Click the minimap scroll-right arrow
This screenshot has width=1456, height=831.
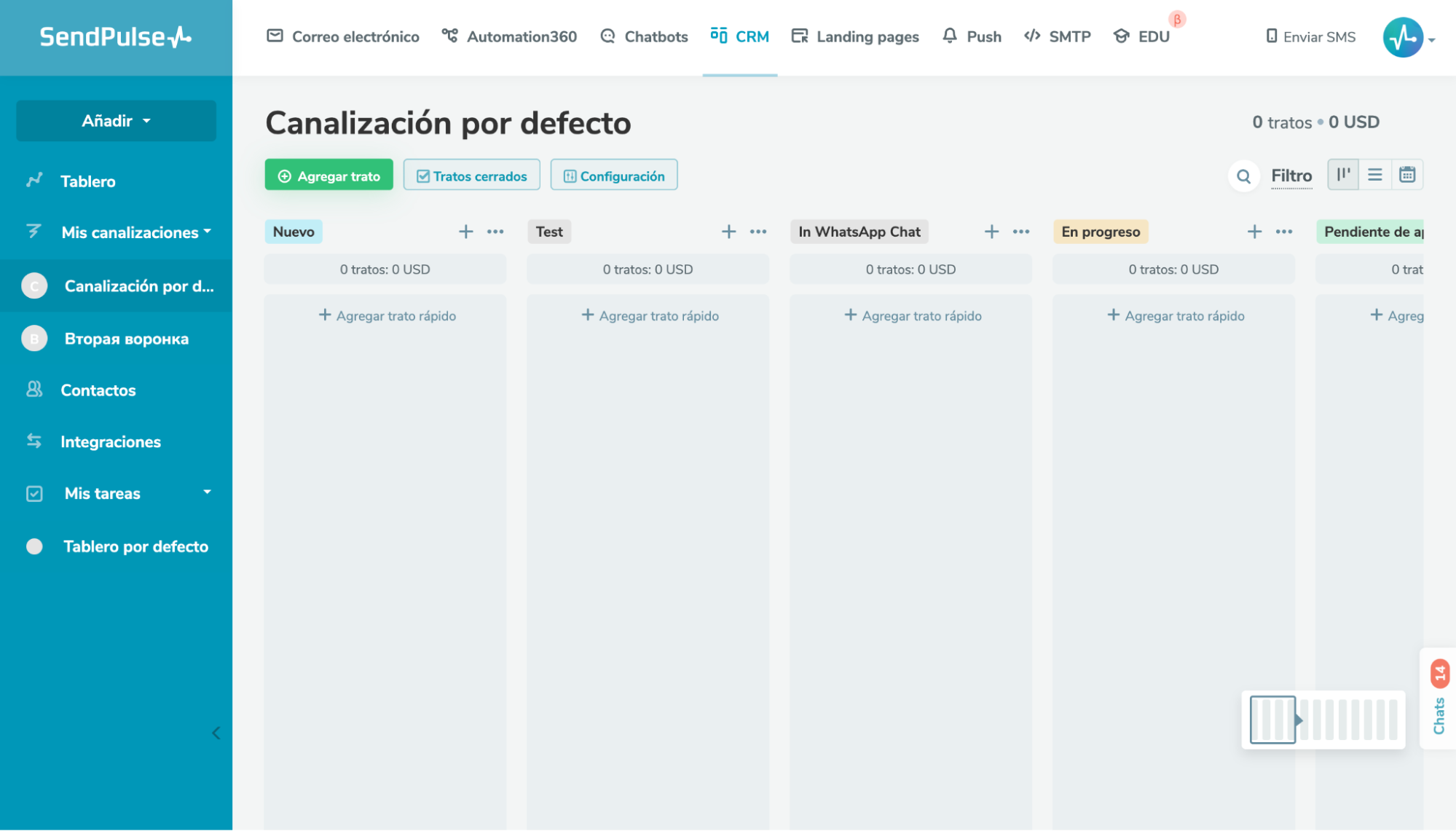coord(1299,720)
